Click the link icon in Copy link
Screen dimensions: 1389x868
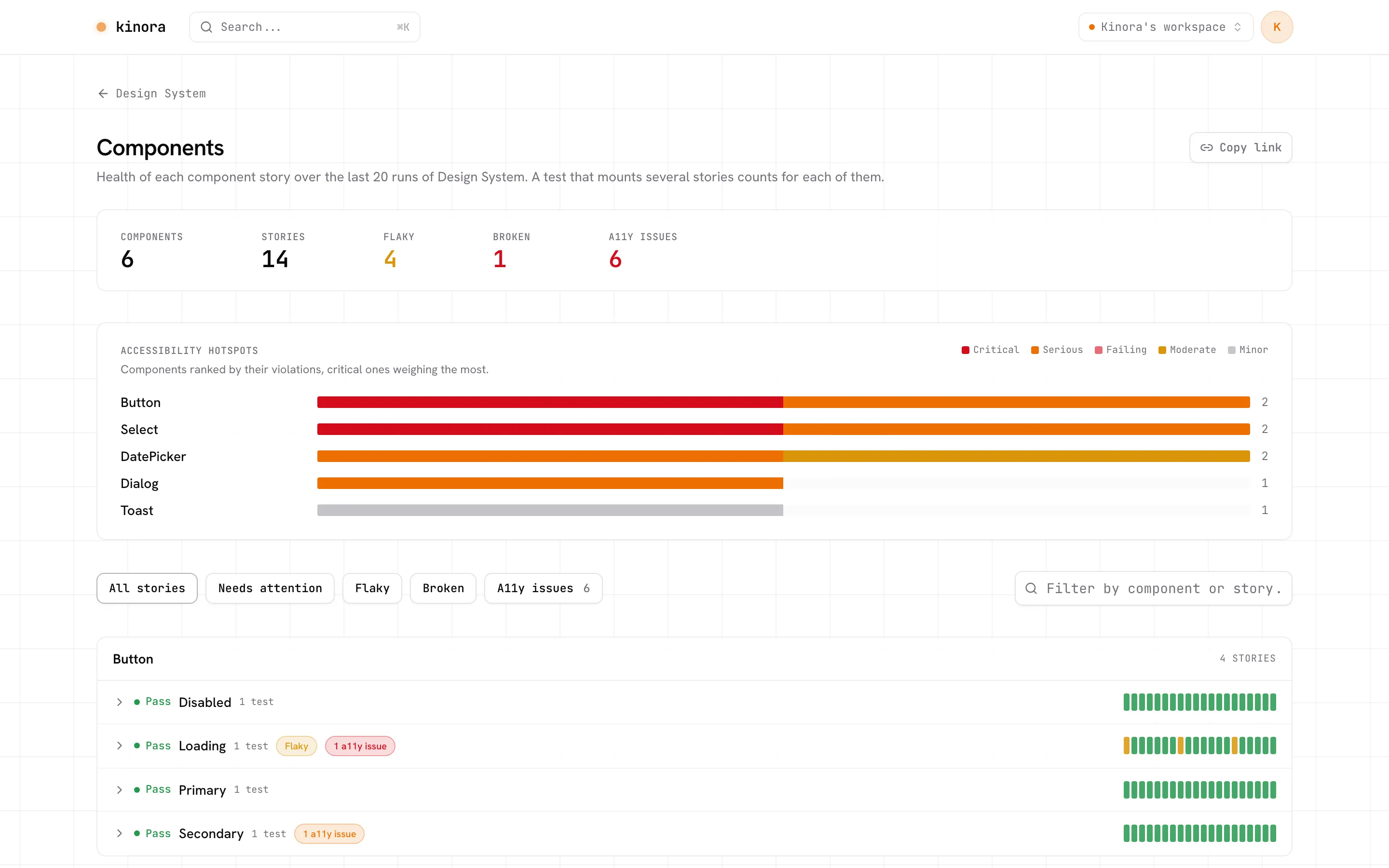pos(1207,148)
